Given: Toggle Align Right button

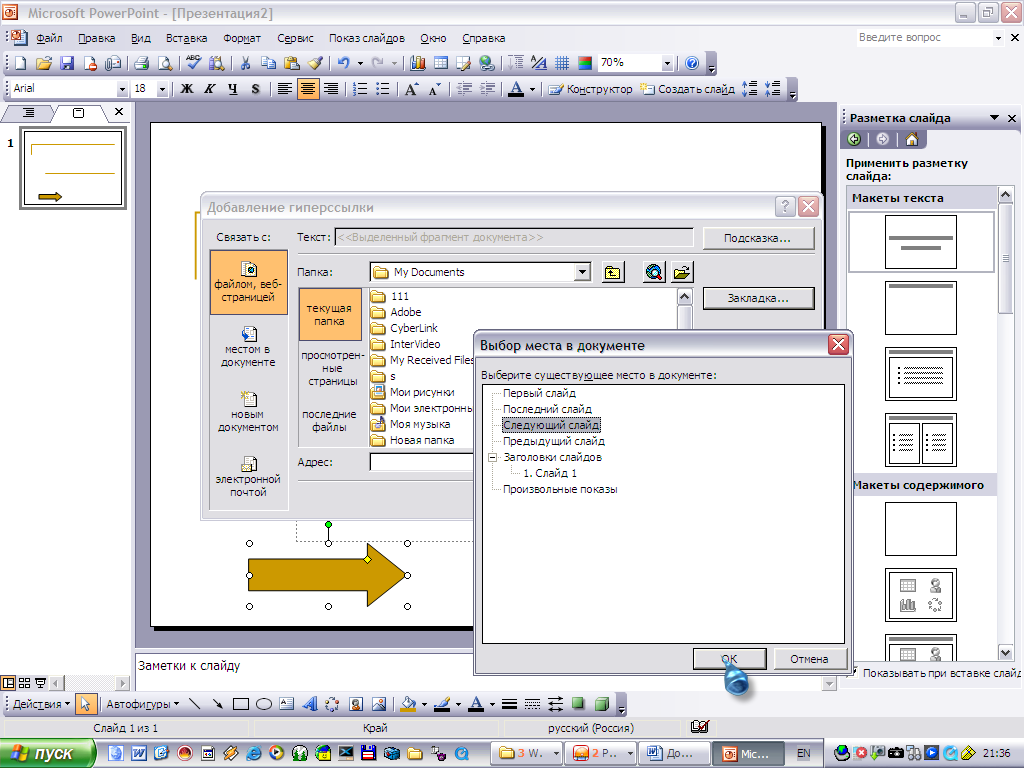Looking at the screenshot, I should 331,89.
